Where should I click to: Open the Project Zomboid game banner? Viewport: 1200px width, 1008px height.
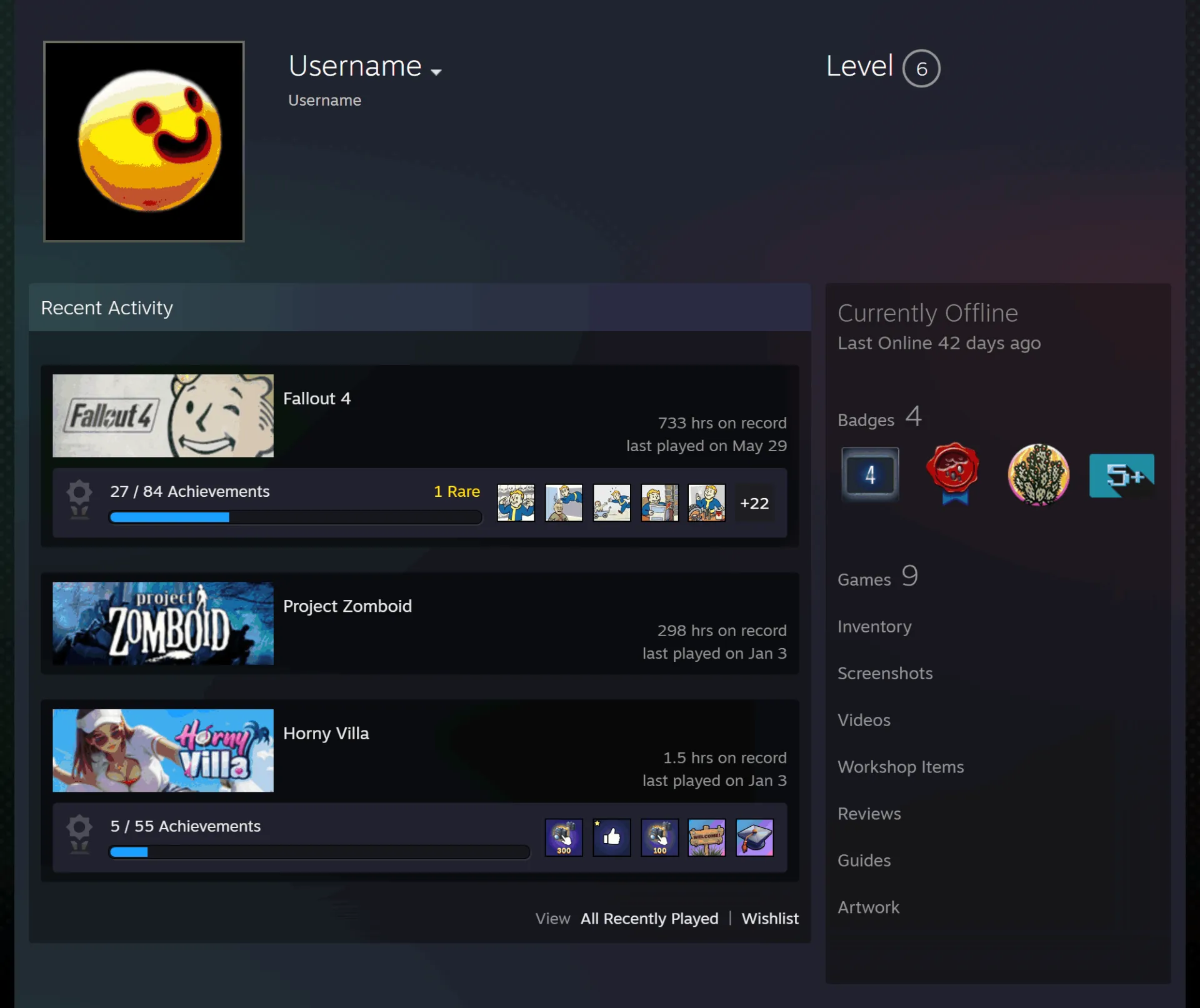[x=163, y=623]
